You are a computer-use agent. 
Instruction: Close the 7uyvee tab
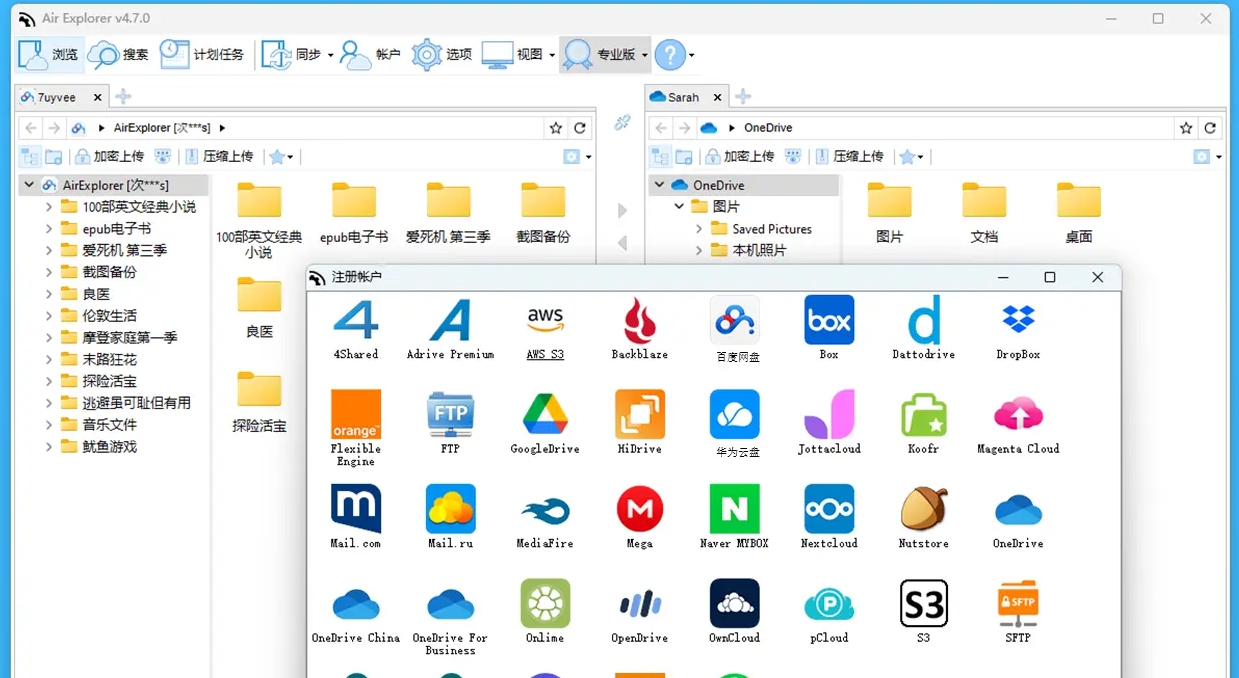pos(98,97)
